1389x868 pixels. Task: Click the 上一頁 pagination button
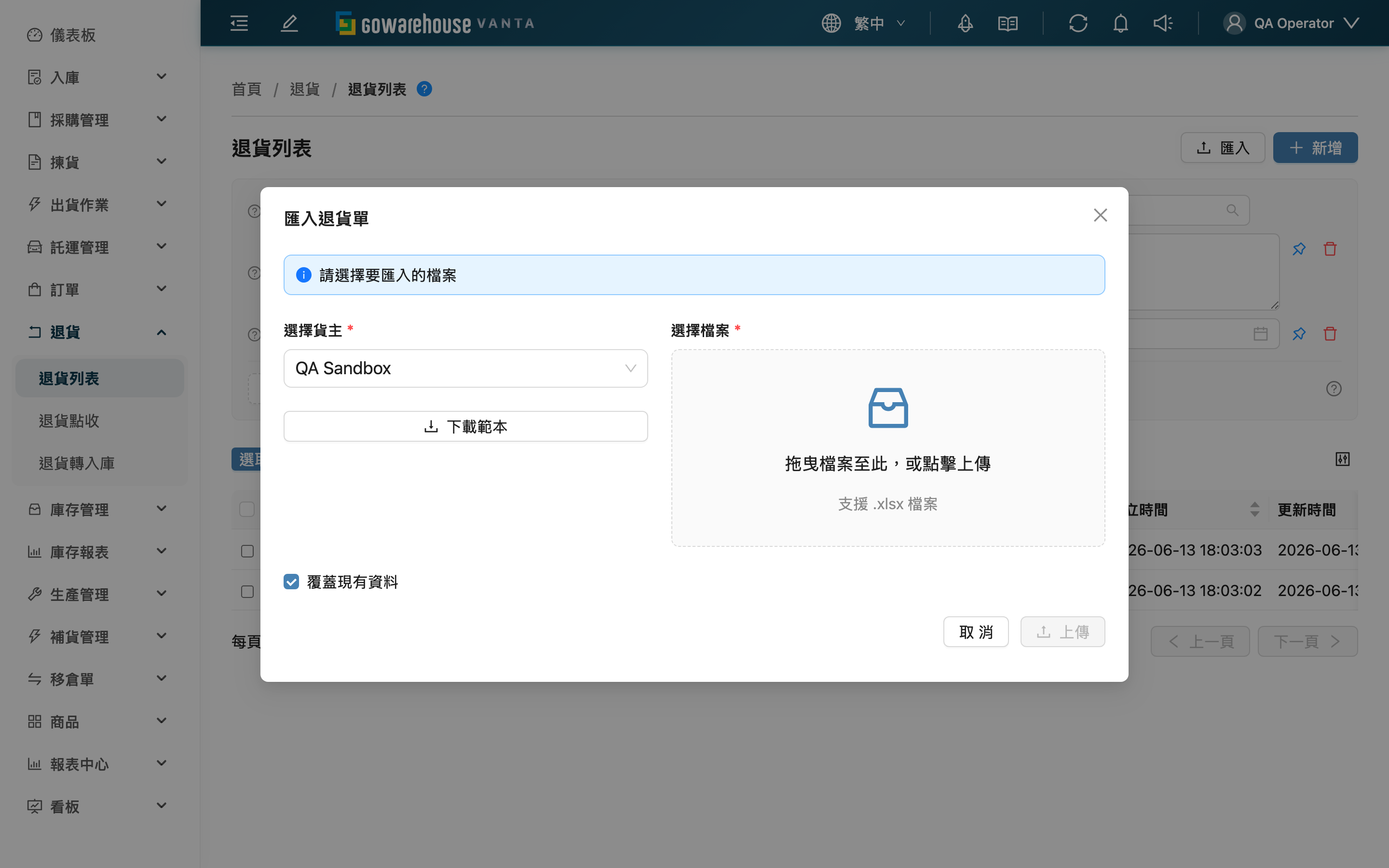pos(1200,641)
